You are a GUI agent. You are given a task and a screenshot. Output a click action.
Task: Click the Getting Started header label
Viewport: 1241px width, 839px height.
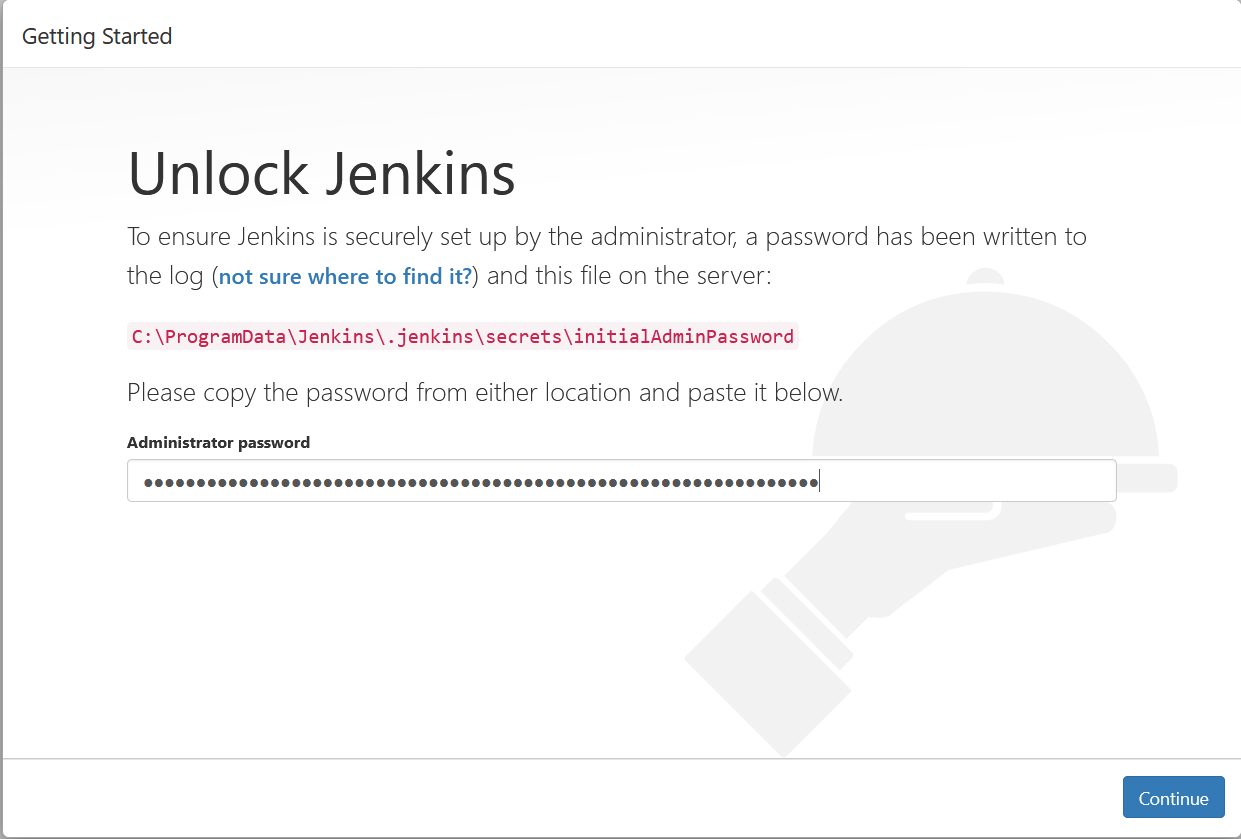96,35
